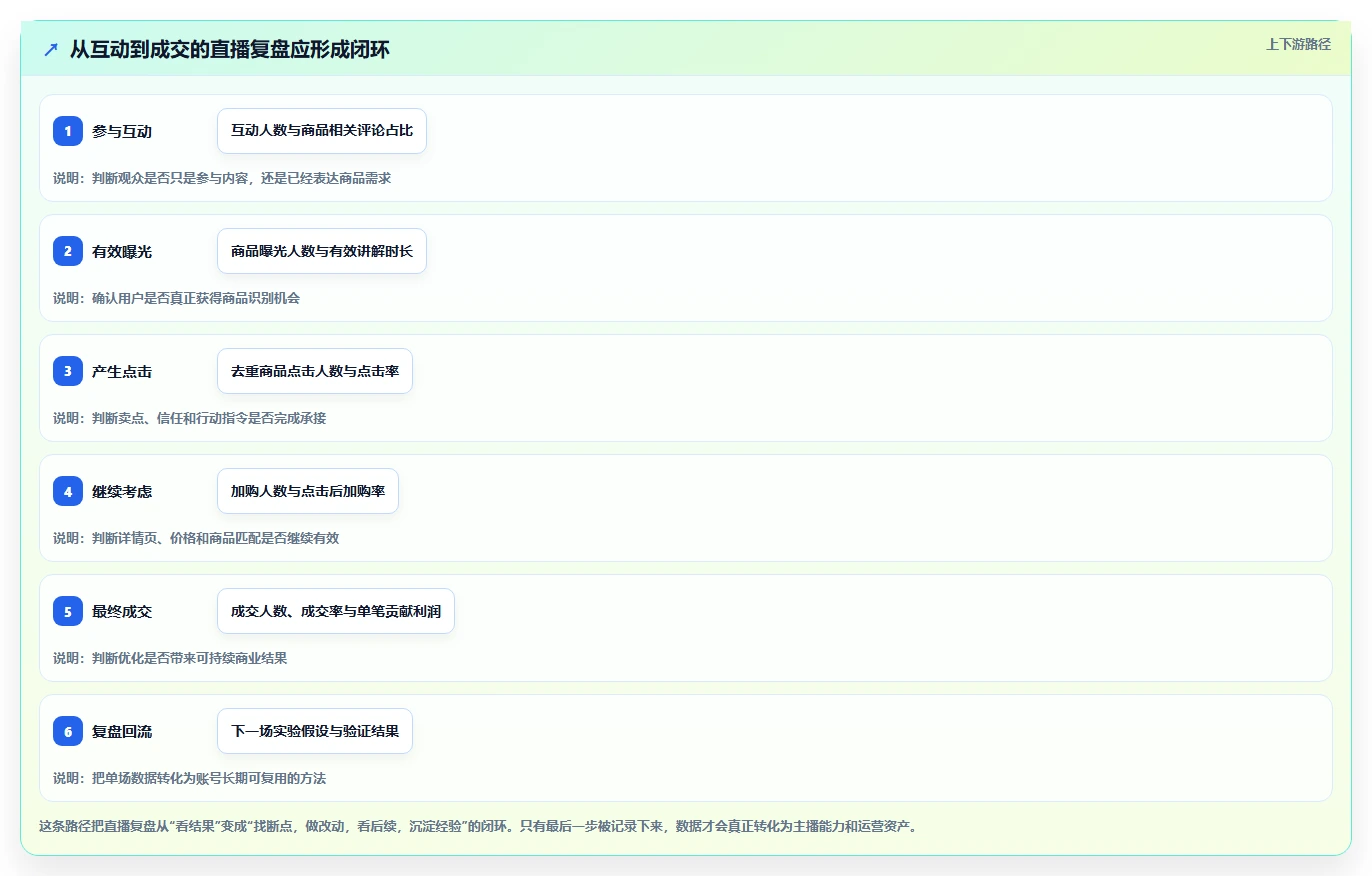Click the step name 产生点击
1372x876 pixels.
click(x=122, y=372)
